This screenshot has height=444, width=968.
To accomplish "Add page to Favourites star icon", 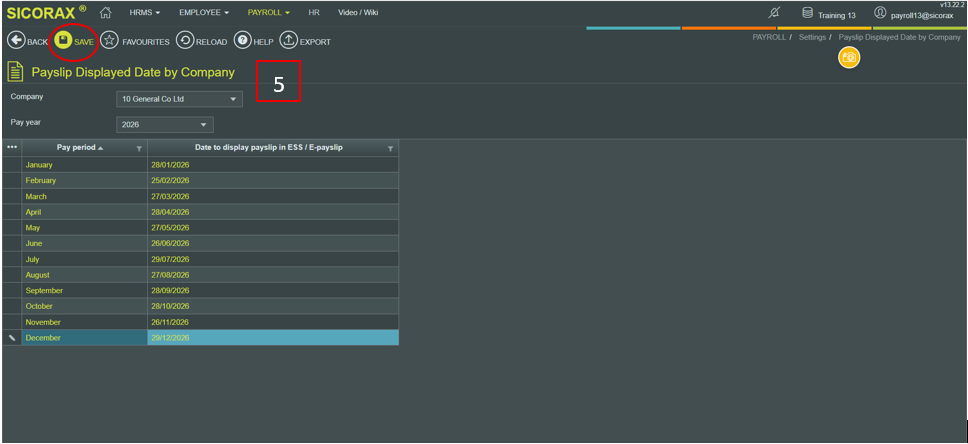I will (110, 41).
